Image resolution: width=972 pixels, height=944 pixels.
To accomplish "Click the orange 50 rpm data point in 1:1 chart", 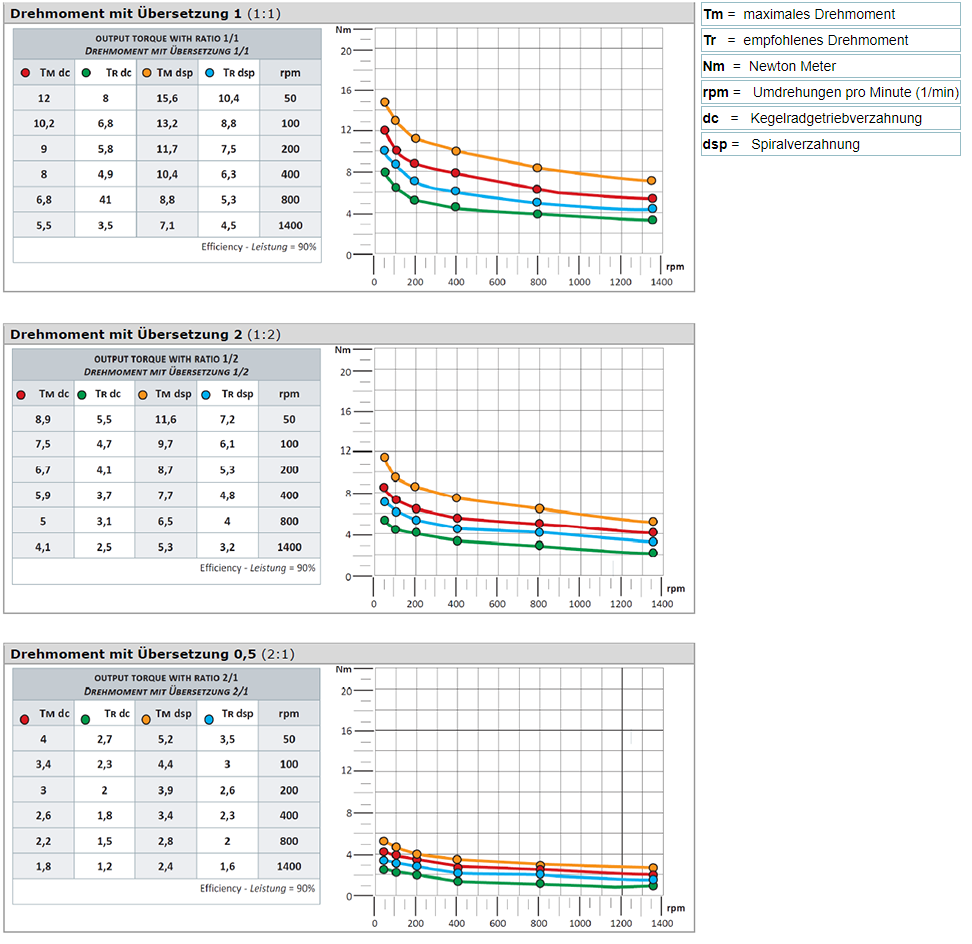I will [385, 102].
